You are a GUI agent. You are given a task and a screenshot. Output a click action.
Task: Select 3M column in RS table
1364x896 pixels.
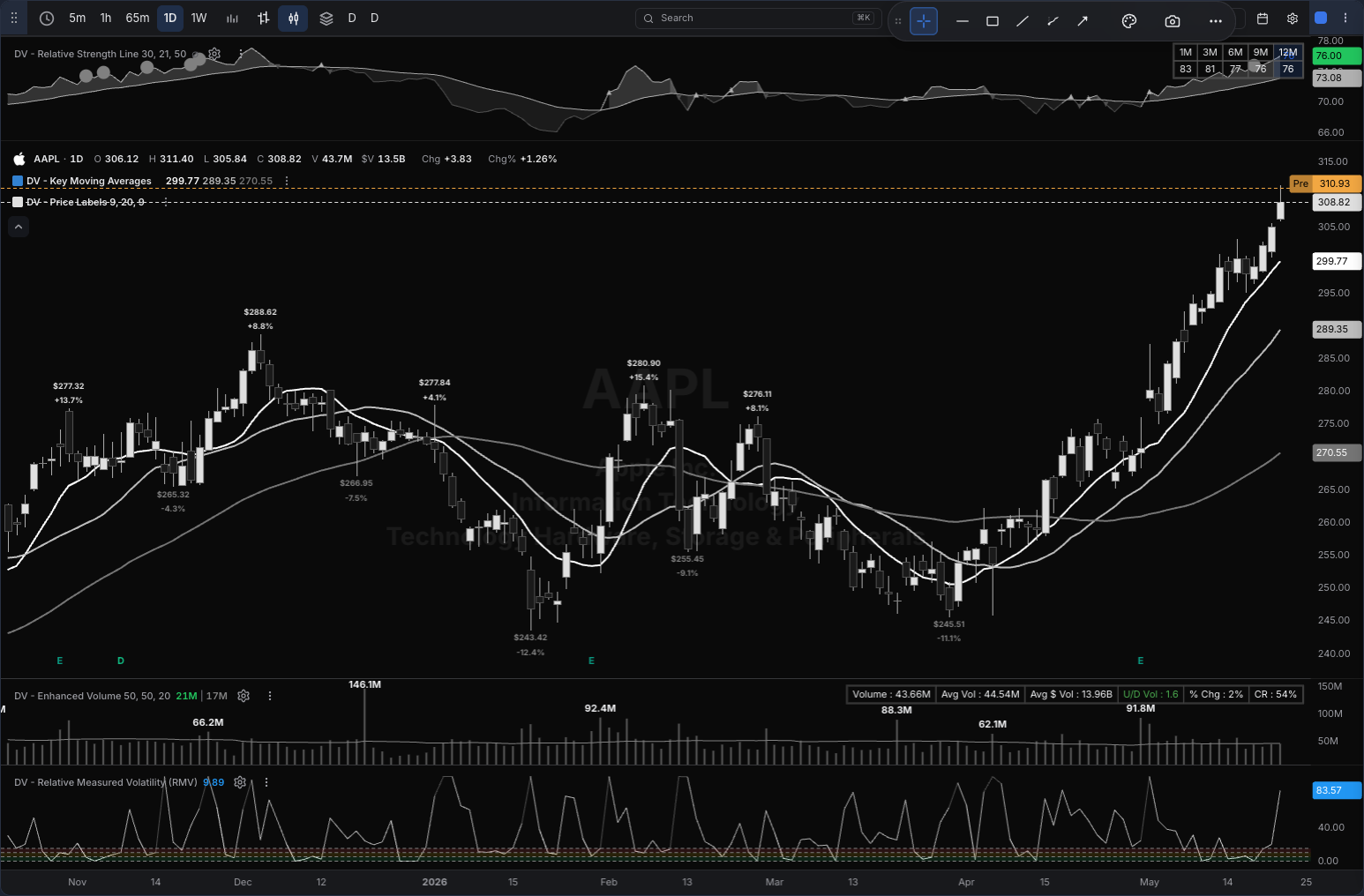coord(1210,52)
